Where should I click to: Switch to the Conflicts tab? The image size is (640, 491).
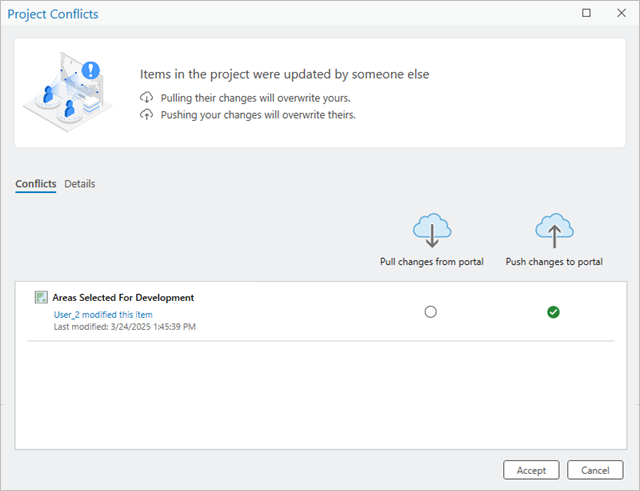pyautogui.click(x=36, y=184)
